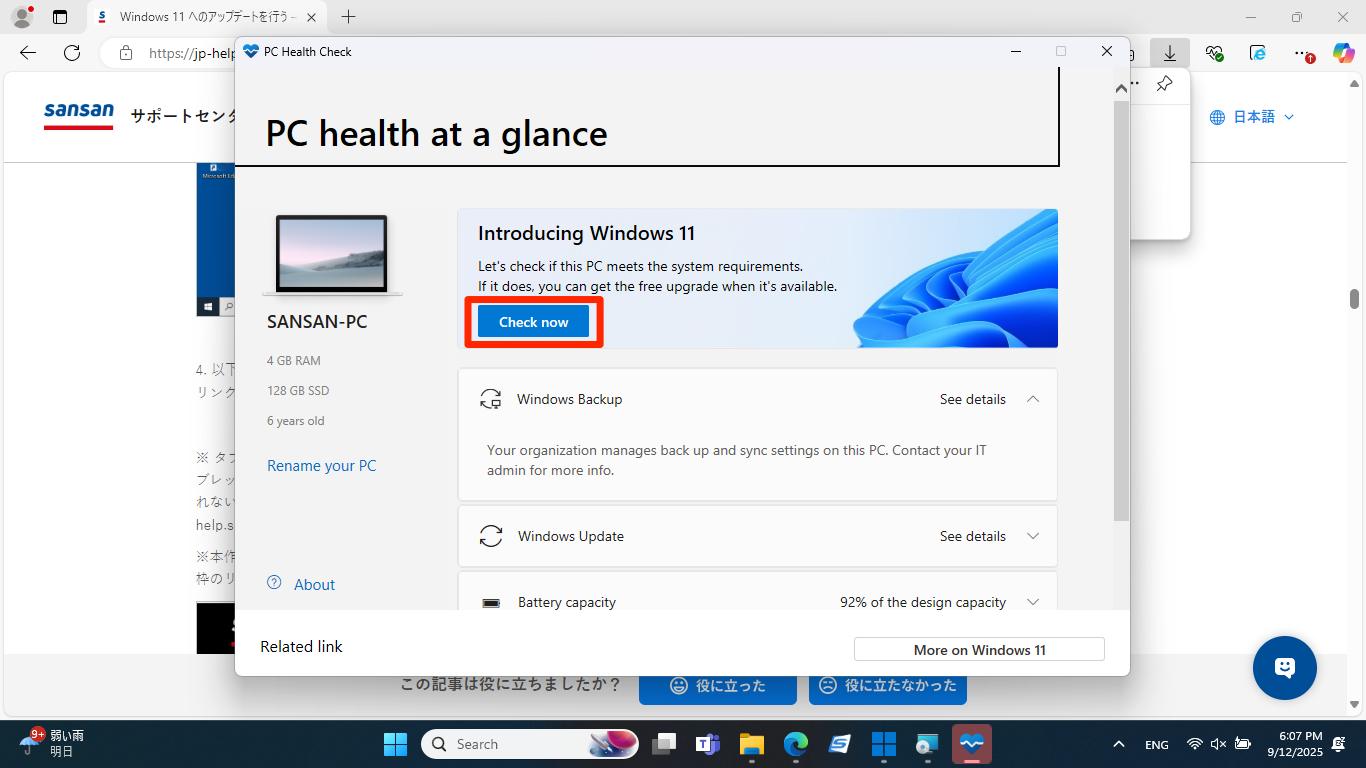The image size is (1366, 768).
Task: Expand the Battery capacity section chevron
Action: tap(1033, 602)
